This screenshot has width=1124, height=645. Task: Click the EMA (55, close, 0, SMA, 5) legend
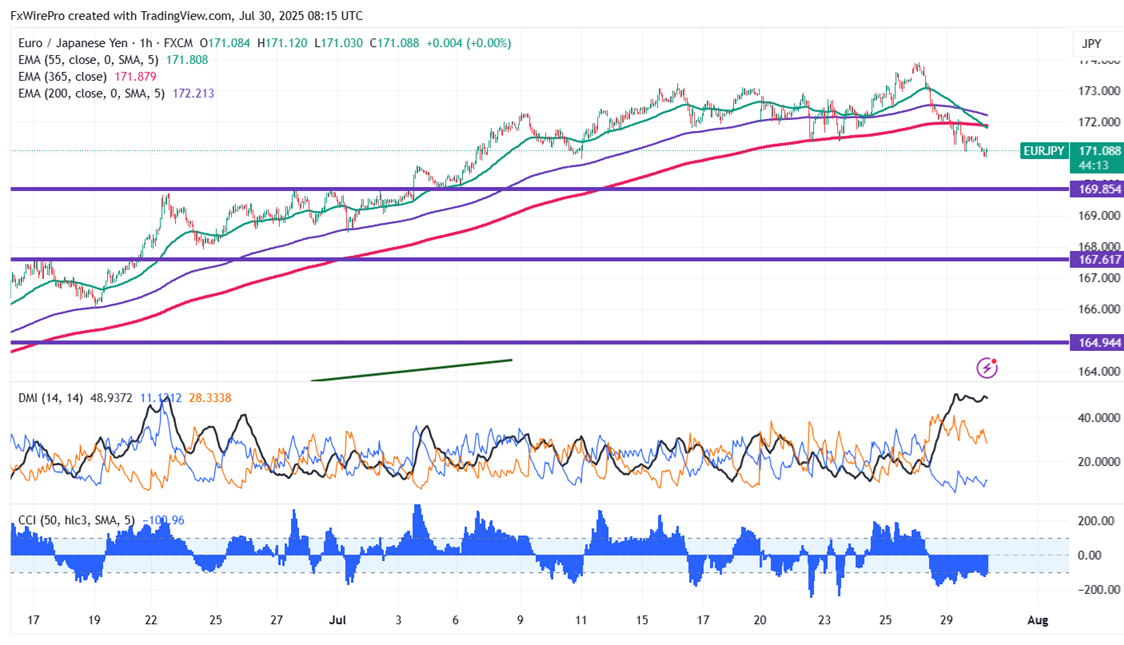[x=88, y=60]
